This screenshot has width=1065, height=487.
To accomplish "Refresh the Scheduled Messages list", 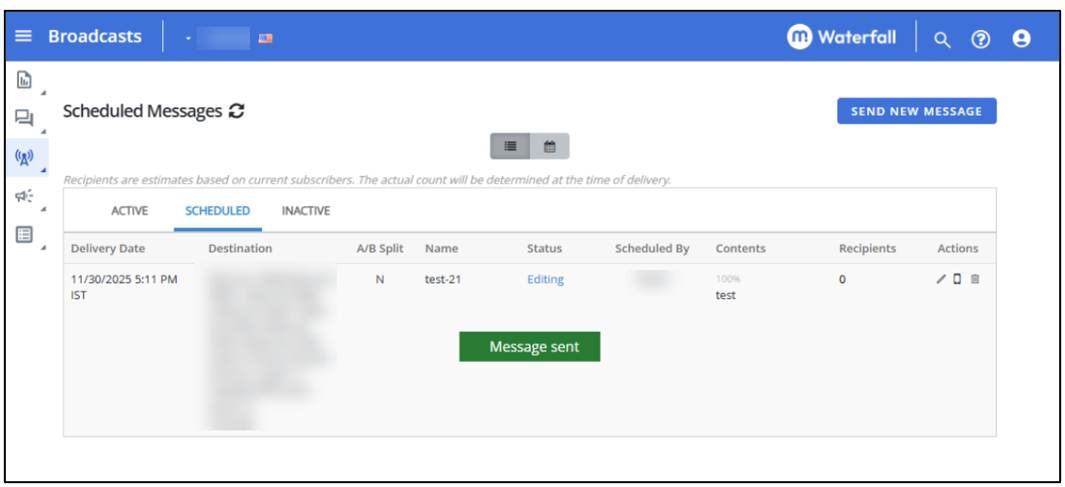I will click(x=236, y=111).
